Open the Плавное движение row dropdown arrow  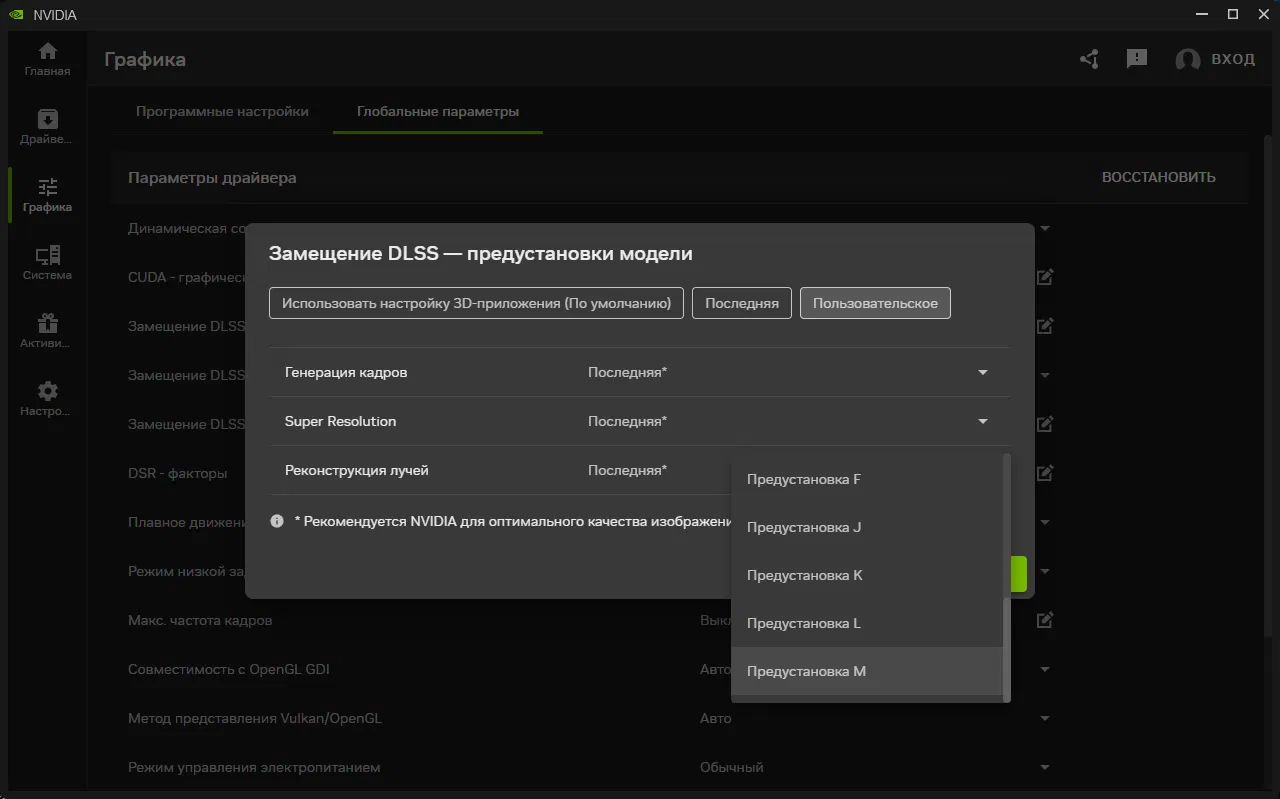coord(1045,522)
